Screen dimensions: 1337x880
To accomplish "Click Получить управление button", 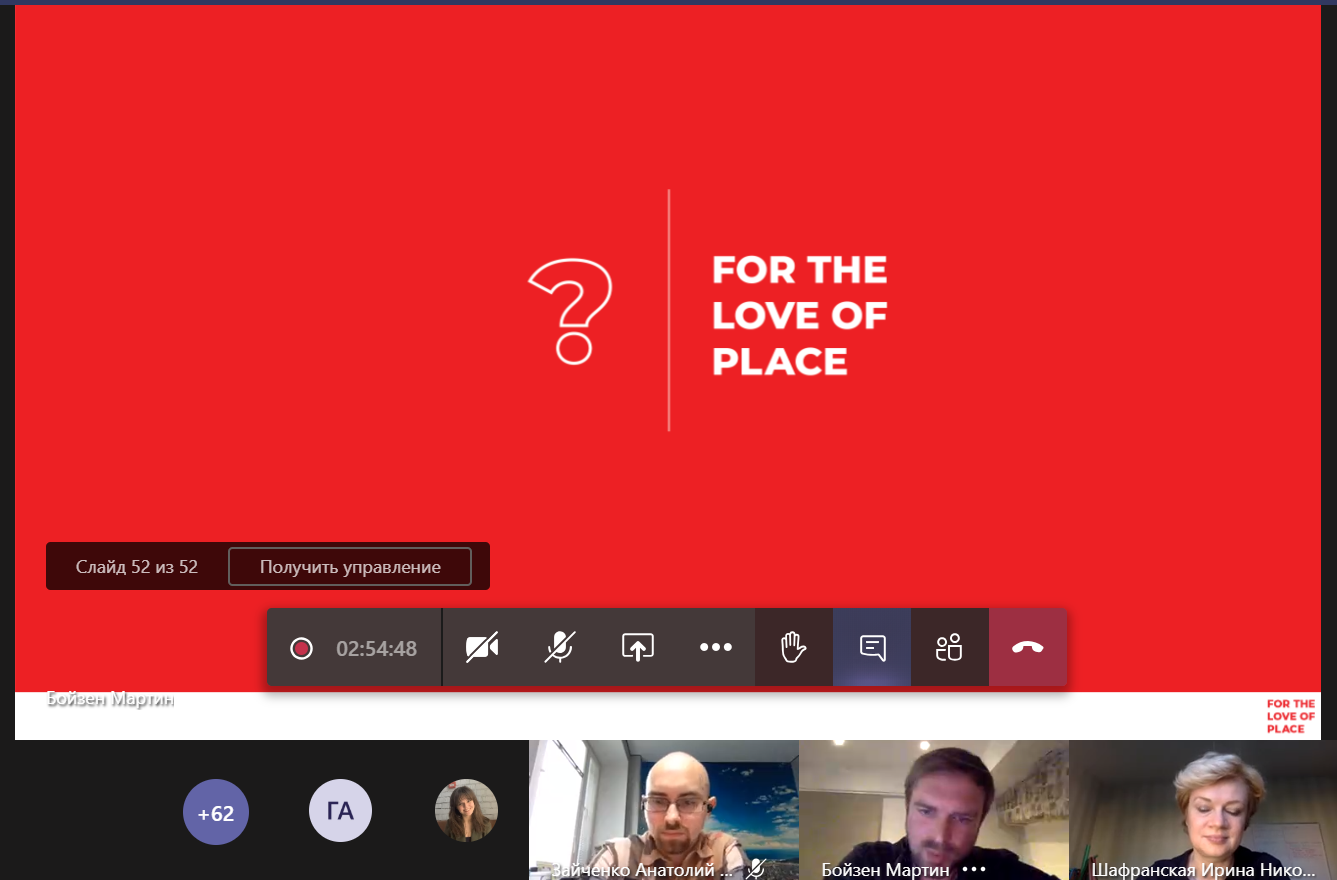I will pos(350,567).
